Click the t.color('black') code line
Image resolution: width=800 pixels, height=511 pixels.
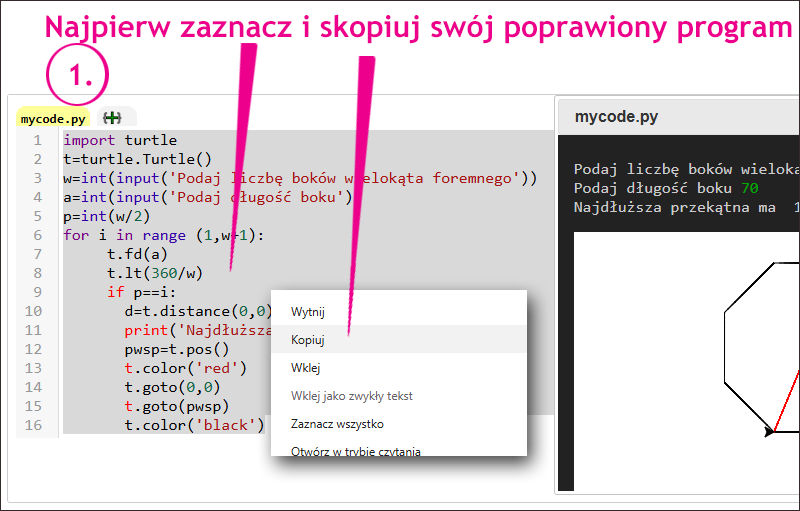coord(193,425)
